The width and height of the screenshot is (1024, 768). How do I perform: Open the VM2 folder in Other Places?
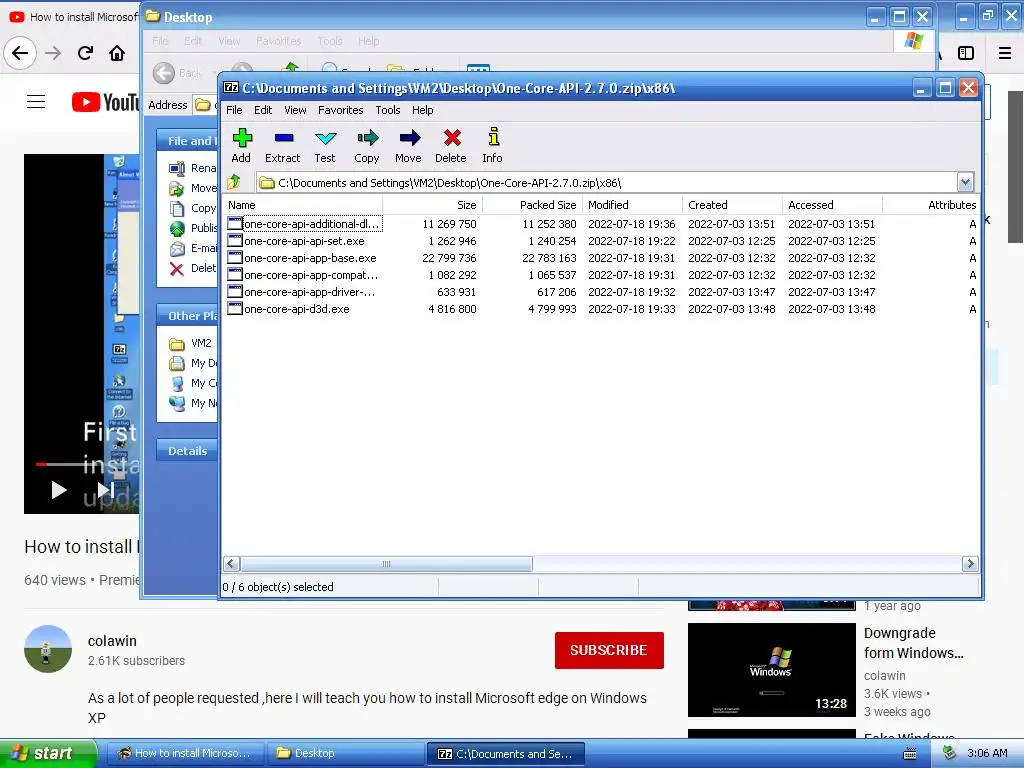[x=190, y=343]
